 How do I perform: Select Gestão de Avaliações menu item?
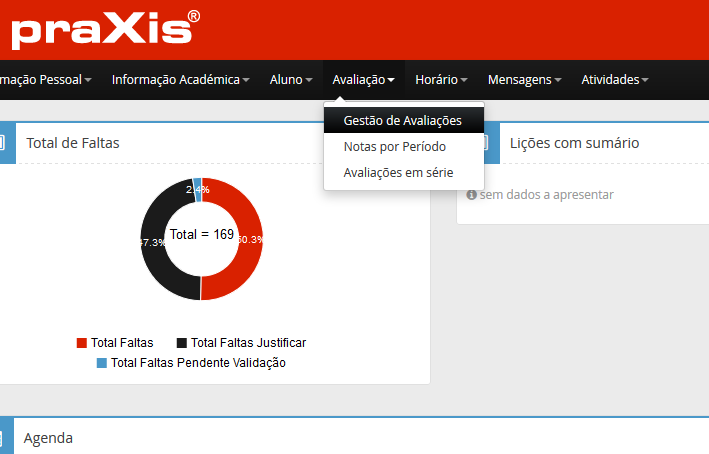click(x=402, y=120)
